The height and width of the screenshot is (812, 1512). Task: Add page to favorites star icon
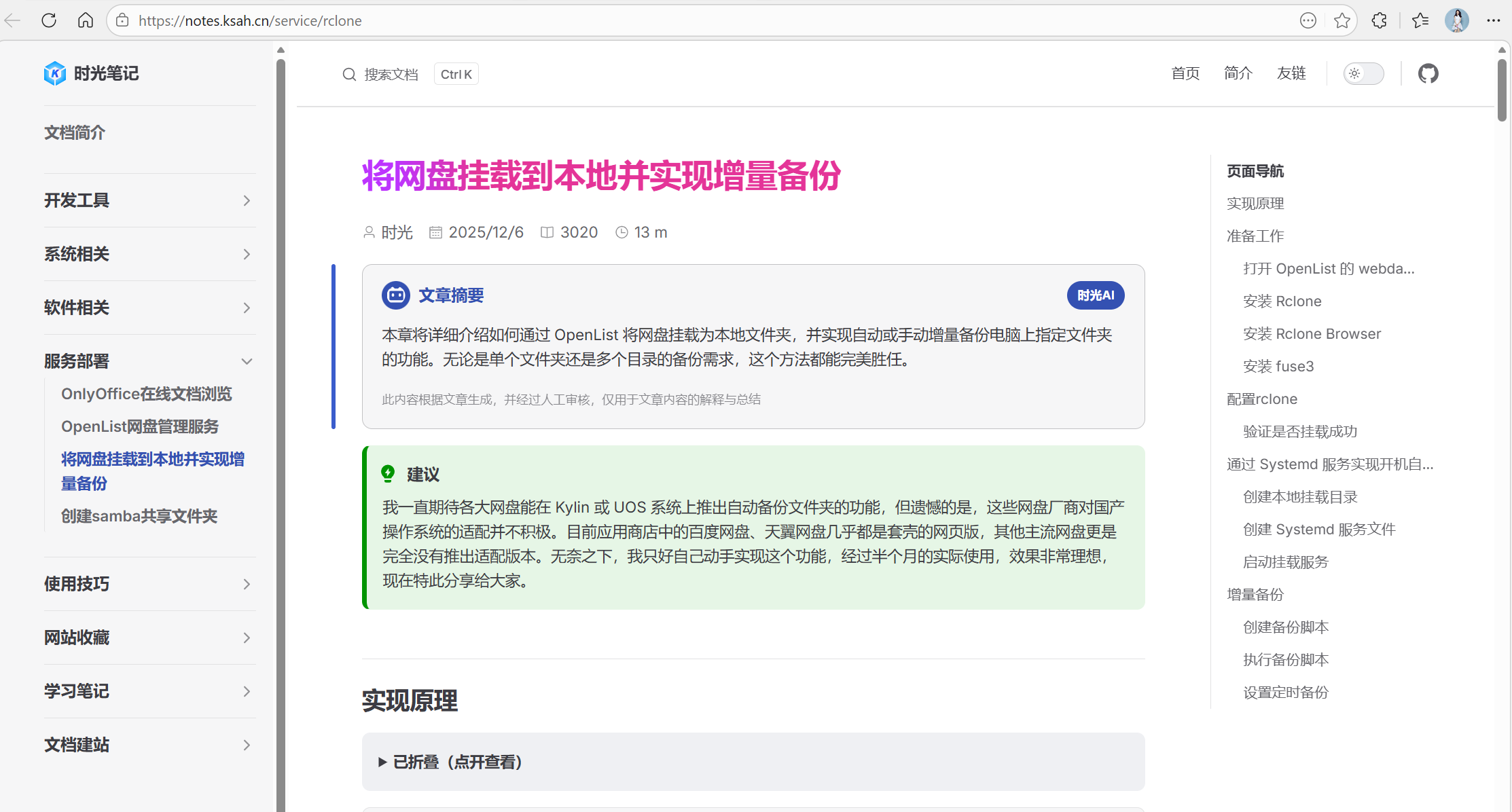point(1342,20)
